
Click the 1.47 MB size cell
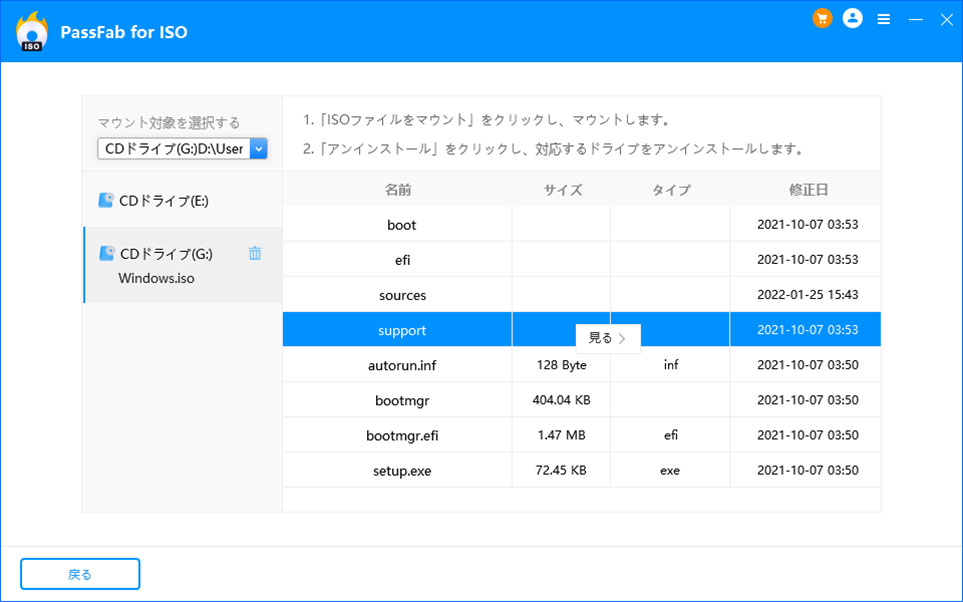click(x=561, y=435)
